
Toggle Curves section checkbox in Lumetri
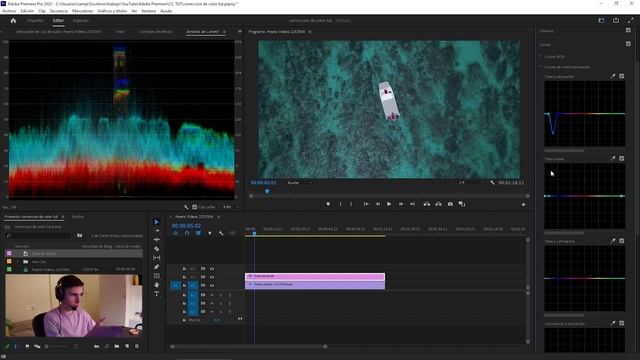coord(628,44)
